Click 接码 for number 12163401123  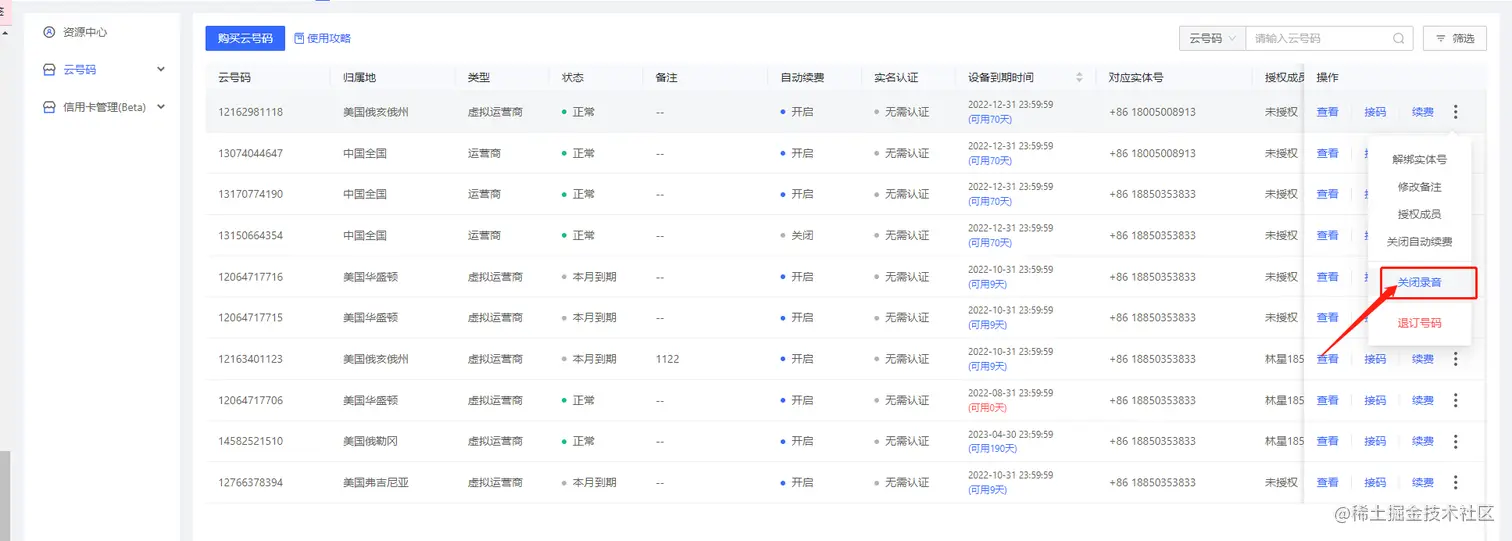pyautogui.click(x=1375, y=359)
